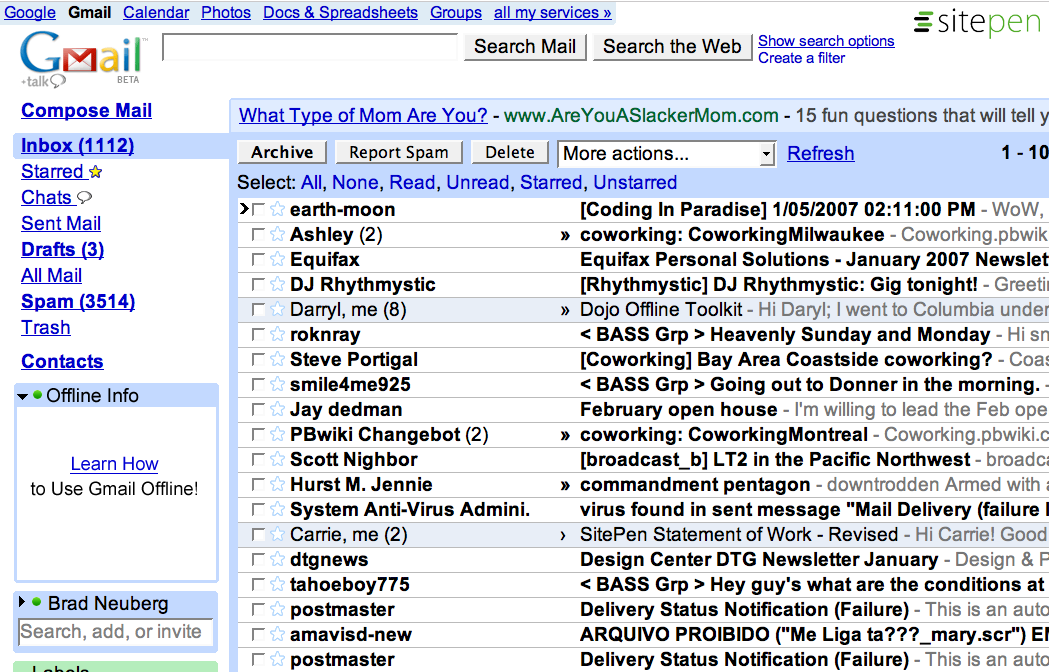Star the Hurst M. Jennie message
The width and height of the screenshot is (1049, 672).
click(x=278, y=484)
